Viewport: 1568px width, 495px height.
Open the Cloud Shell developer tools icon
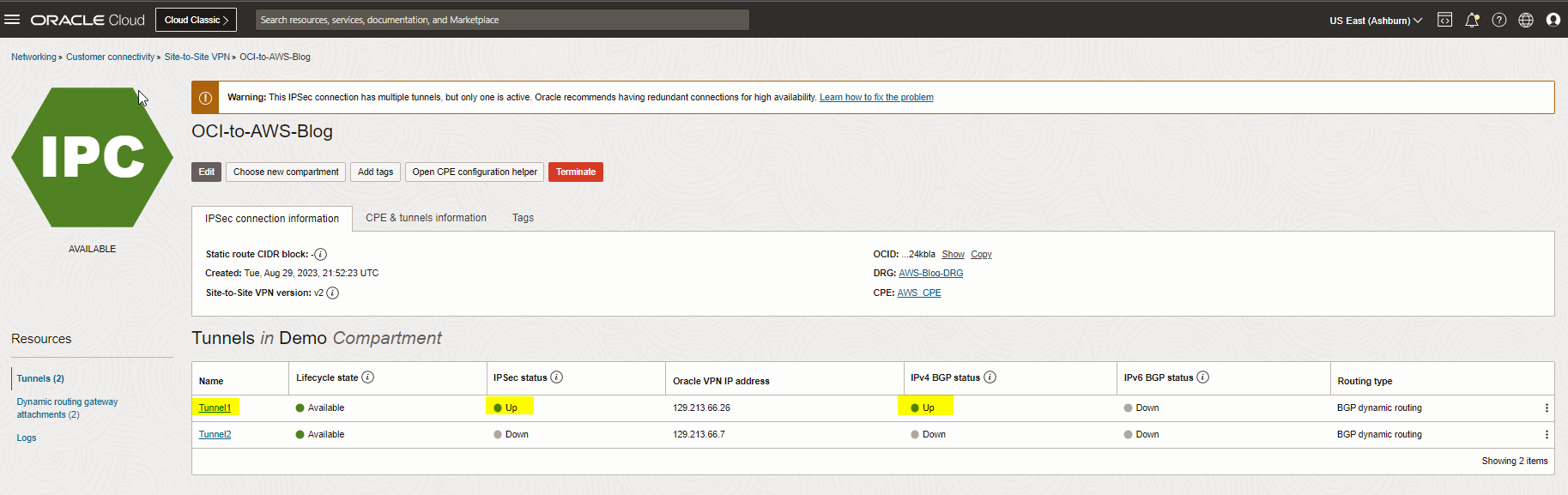1445,20
